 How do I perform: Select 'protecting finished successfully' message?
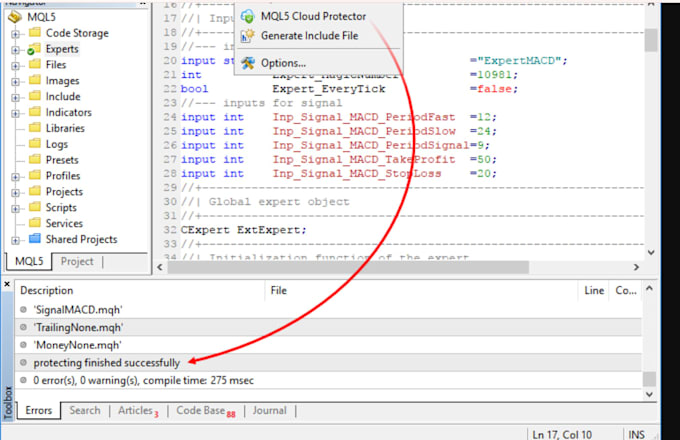328,362
